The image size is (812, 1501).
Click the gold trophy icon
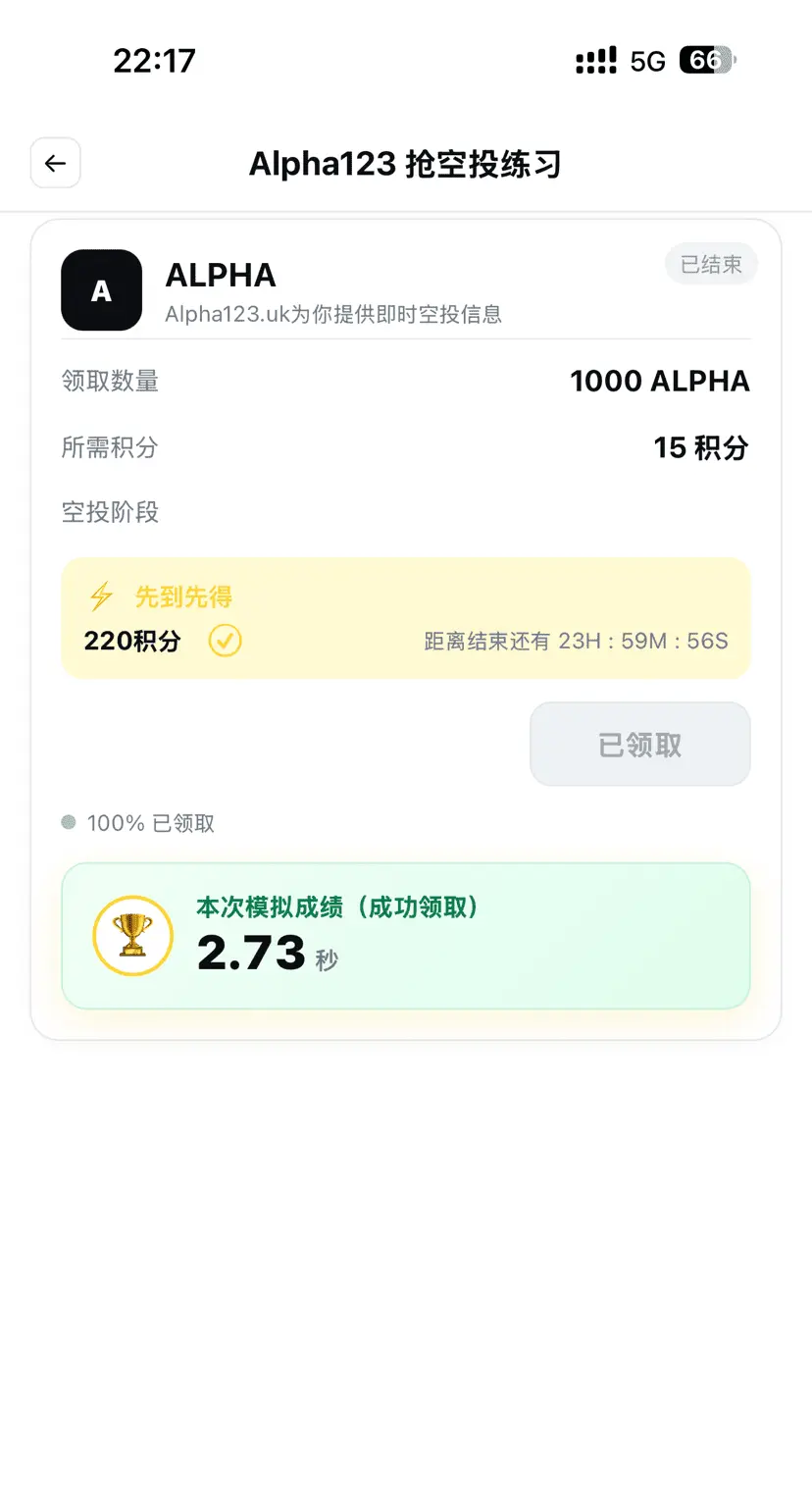pos(132,935)
